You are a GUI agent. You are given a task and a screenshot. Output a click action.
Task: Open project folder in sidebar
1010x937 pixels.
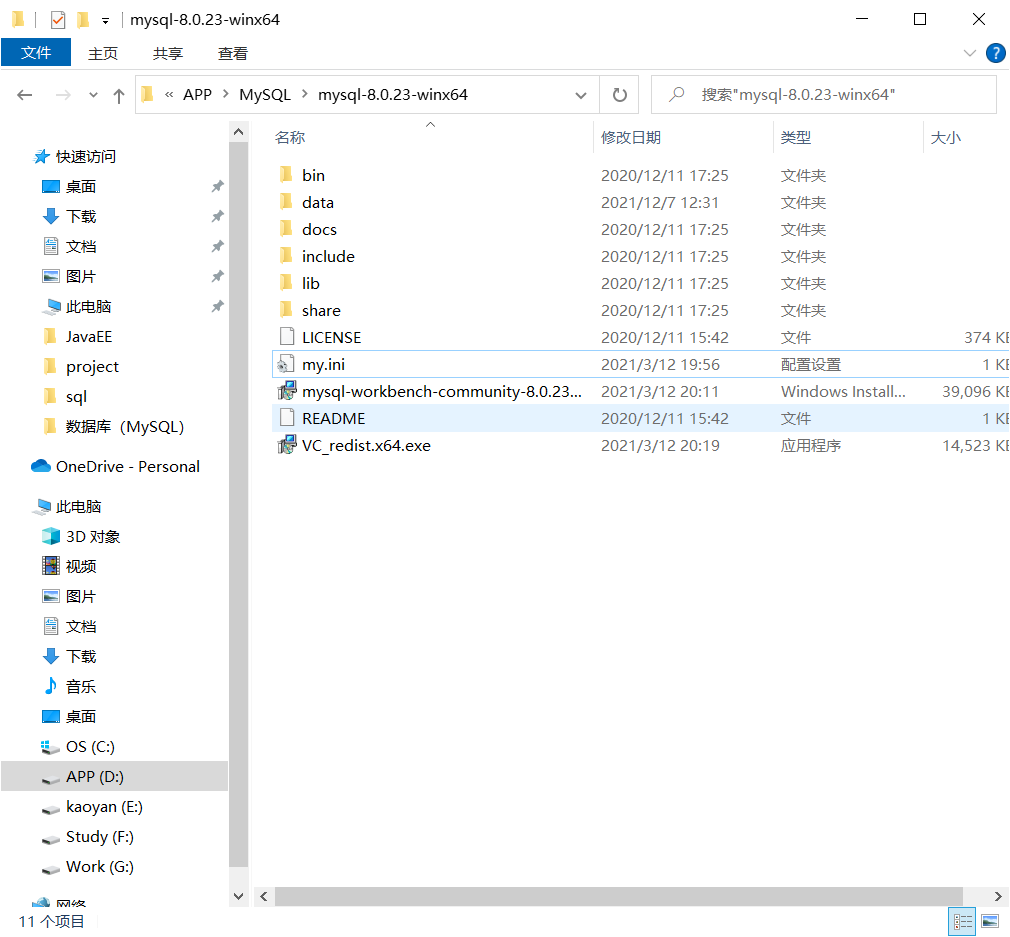[92, 367]
